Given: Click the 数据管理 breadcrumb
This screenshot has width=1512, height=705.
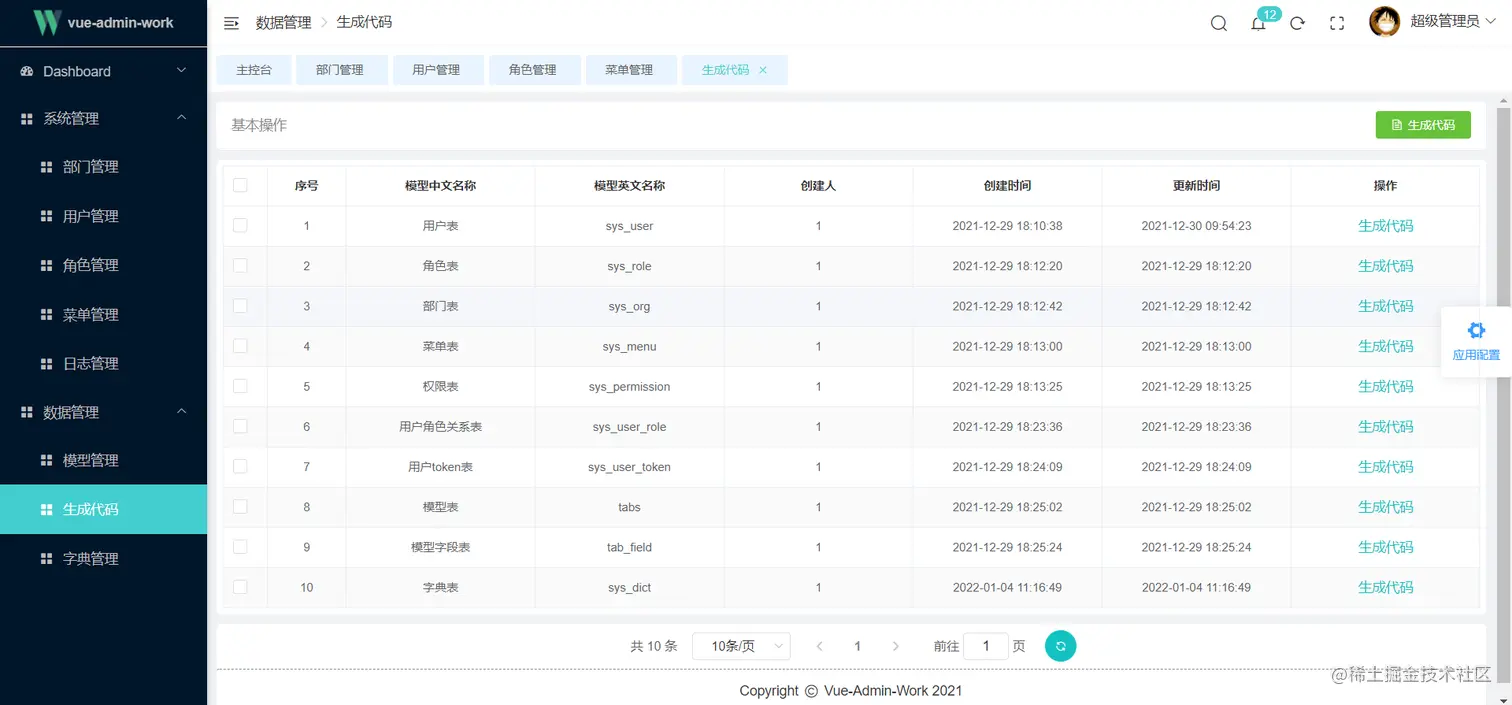Looking at the screenshot, I should point(283,22).
